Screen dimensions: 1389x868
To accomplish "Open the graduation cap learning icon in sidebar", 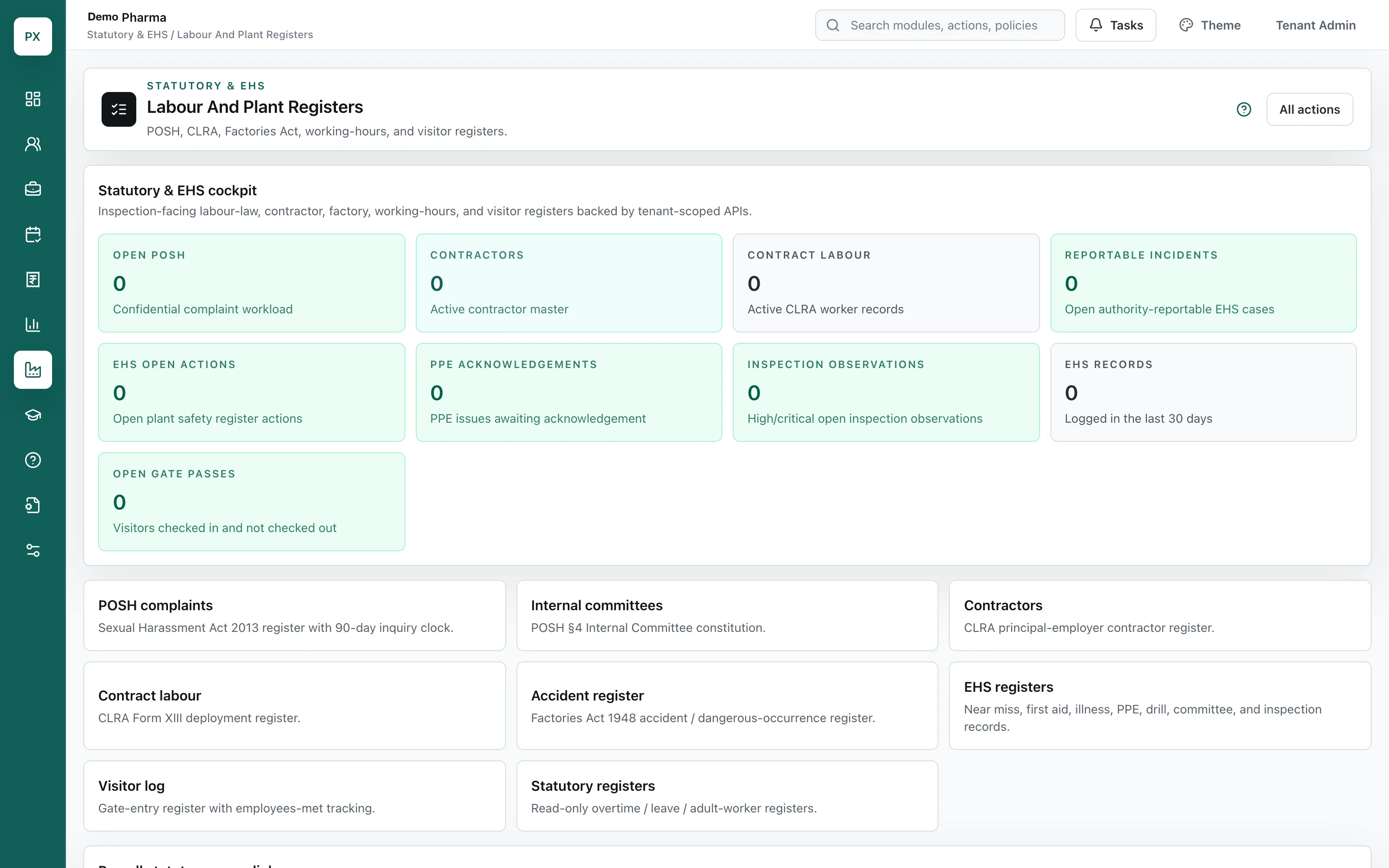I will pos(33,415).
